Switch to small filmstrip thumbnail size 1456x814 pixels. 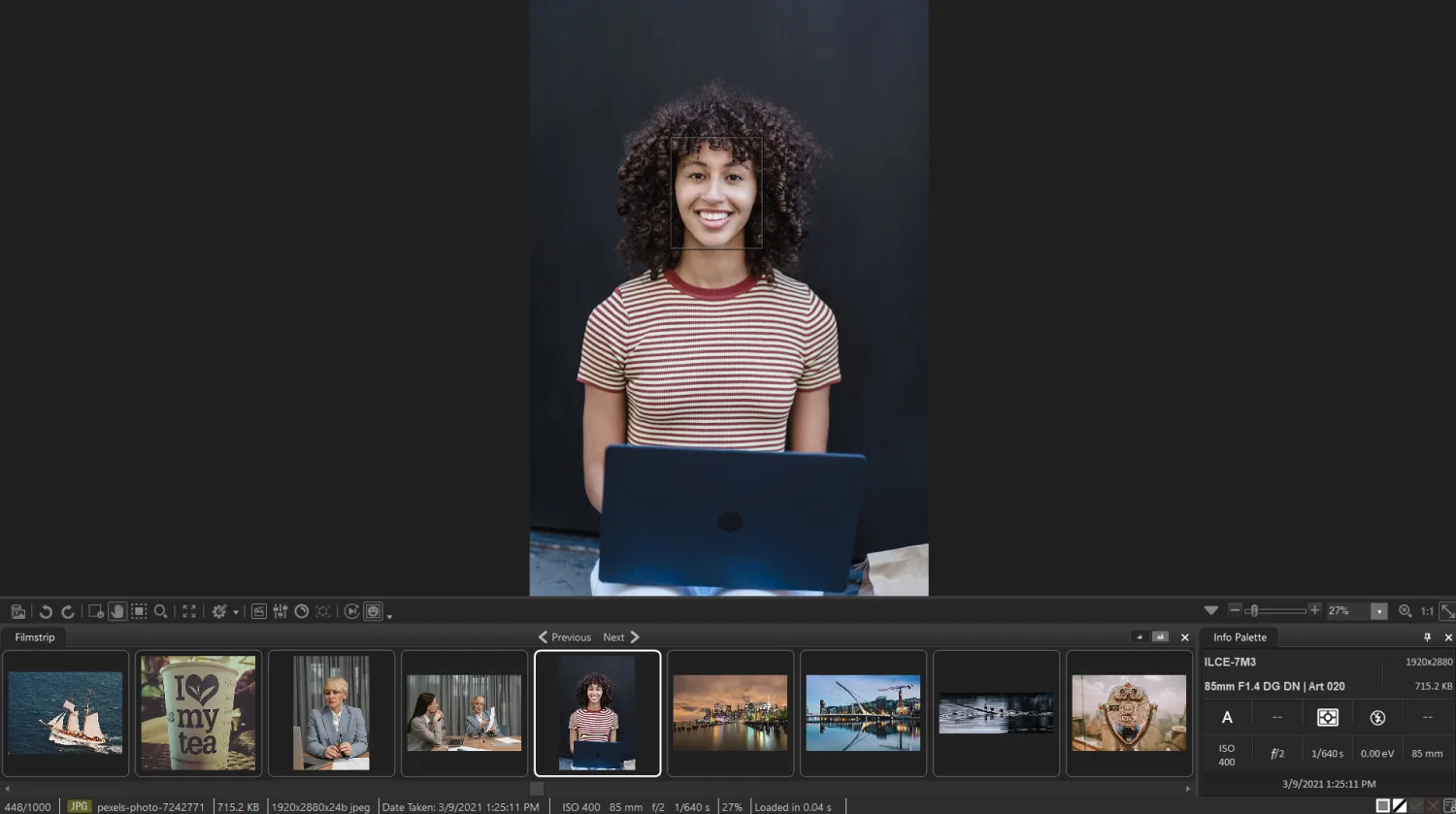click(x=1140, y=637)
